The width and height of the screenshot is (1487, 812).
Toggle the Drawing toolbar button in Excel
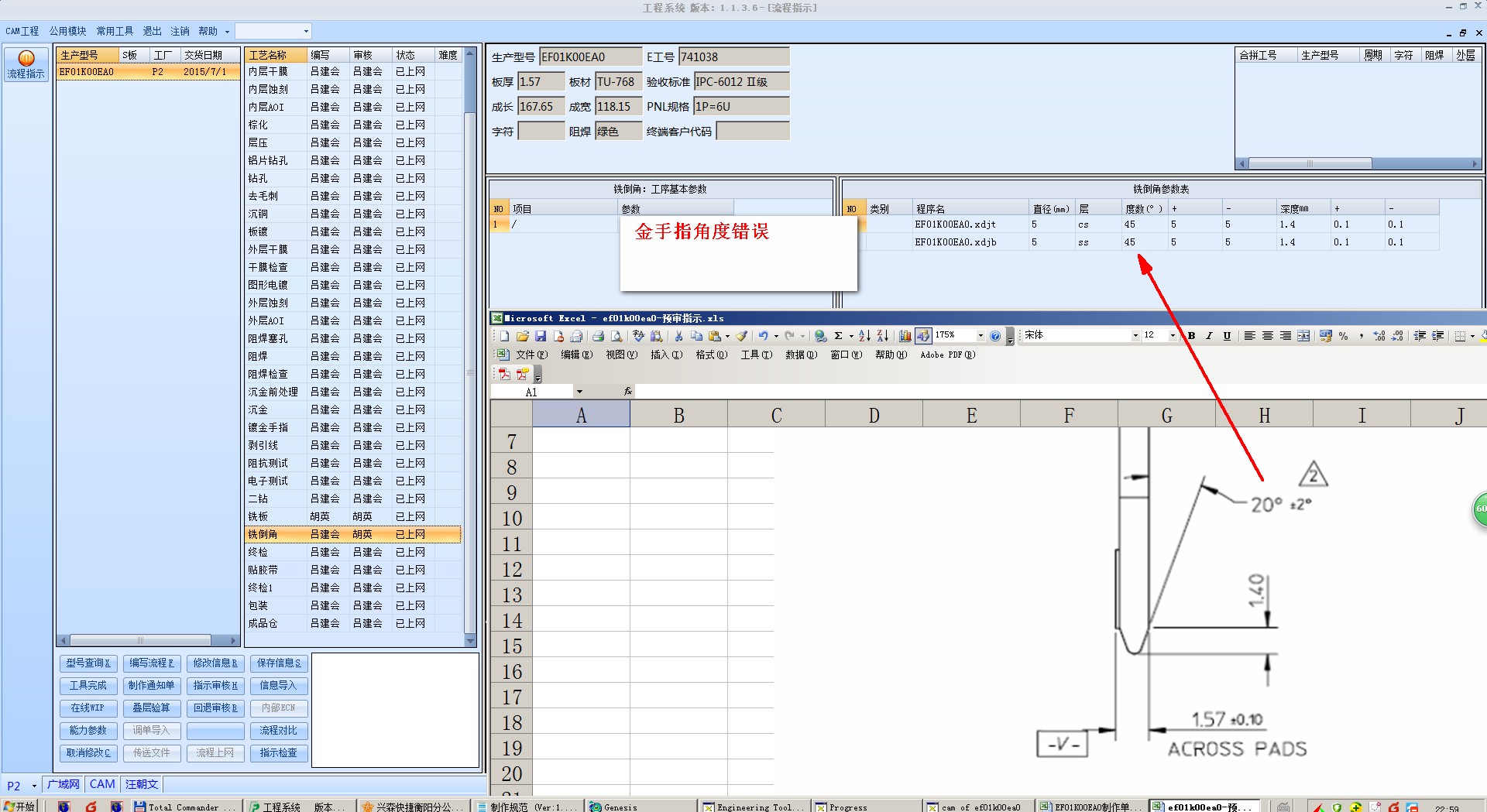922,336
